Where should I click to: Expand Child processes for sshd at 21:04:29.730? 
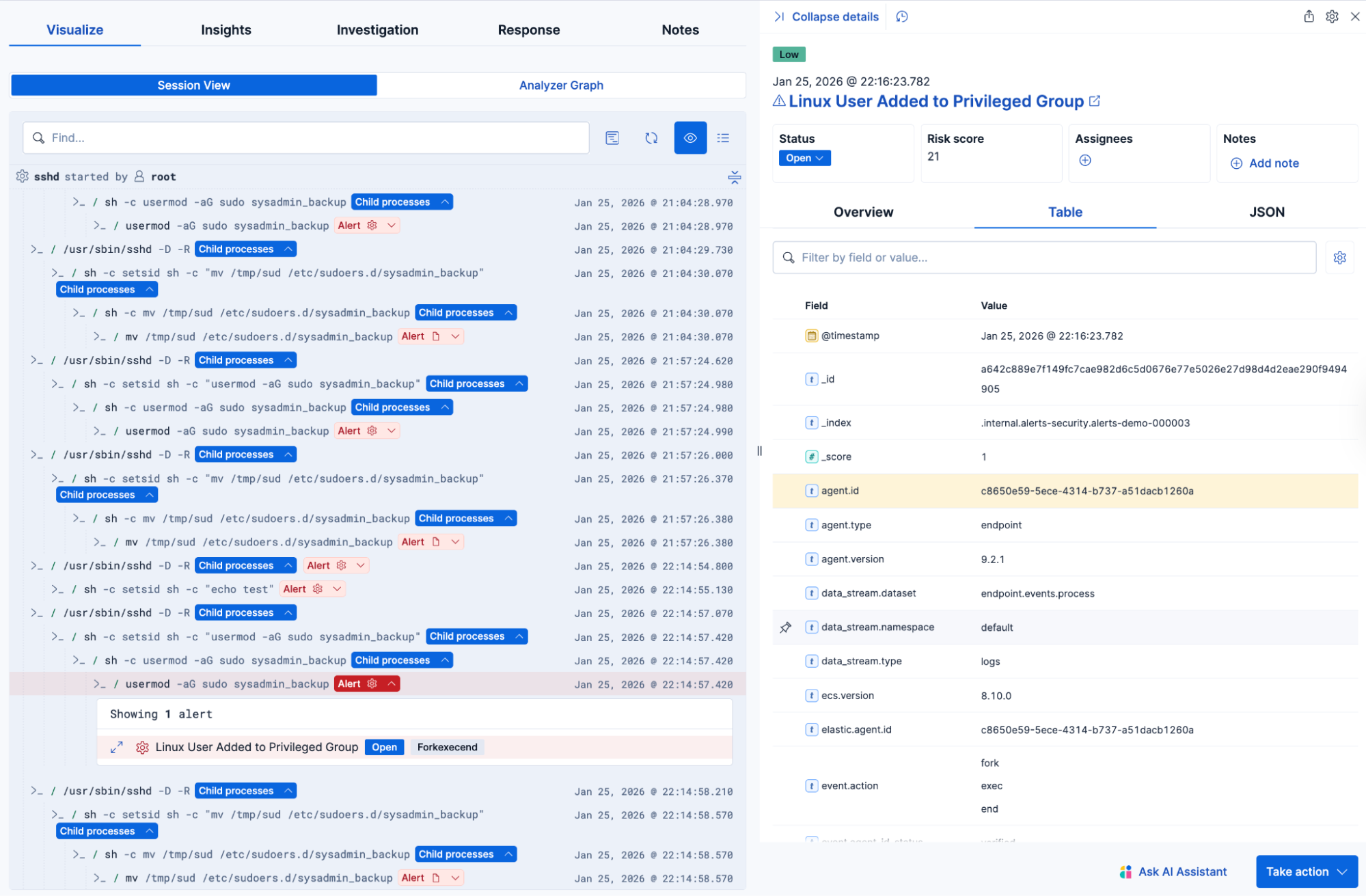click(x=245, y=249)
